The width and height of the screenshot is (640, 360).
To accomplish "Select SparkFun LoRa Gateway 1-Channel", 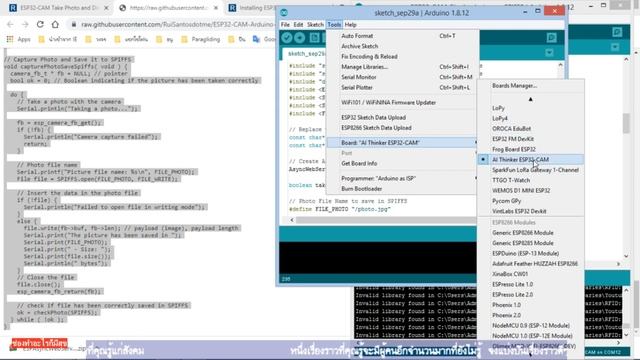I will [x=531, y=170].
